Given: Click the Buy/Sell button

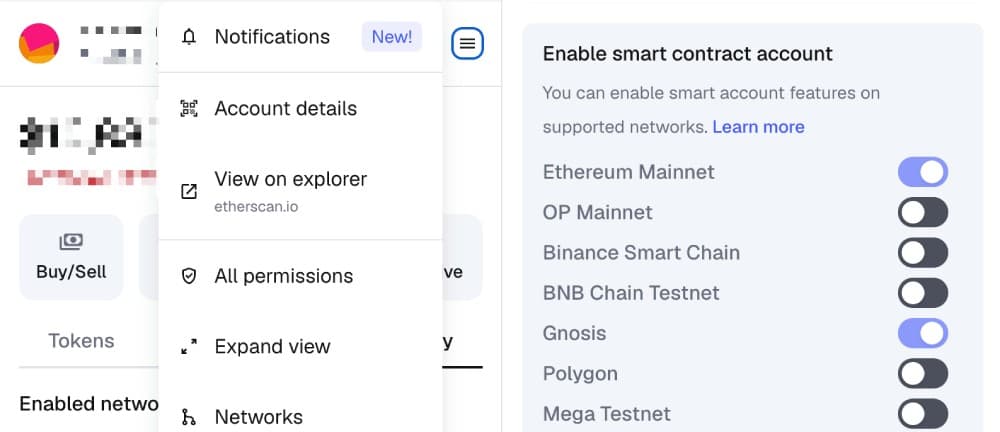Looking at the screenshot, I should [x=71, y=257].
